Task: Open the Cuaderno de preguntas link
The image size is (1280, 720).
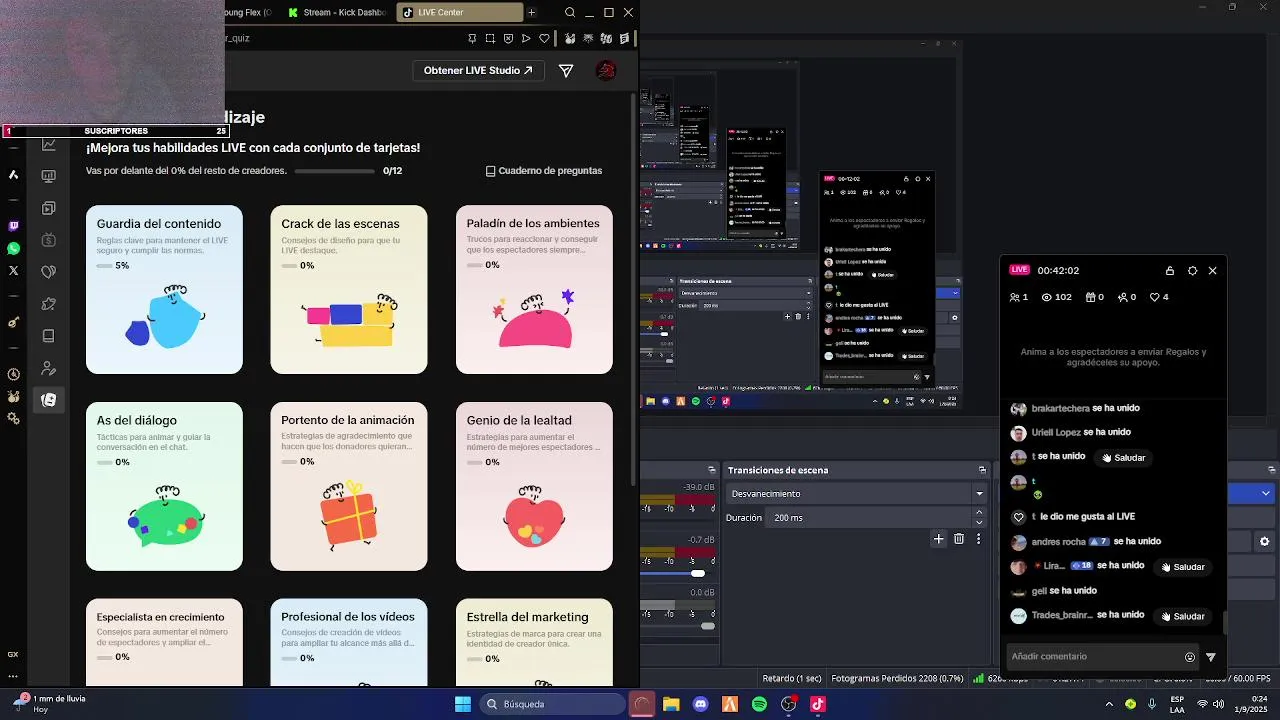Action: click(544, 171)
